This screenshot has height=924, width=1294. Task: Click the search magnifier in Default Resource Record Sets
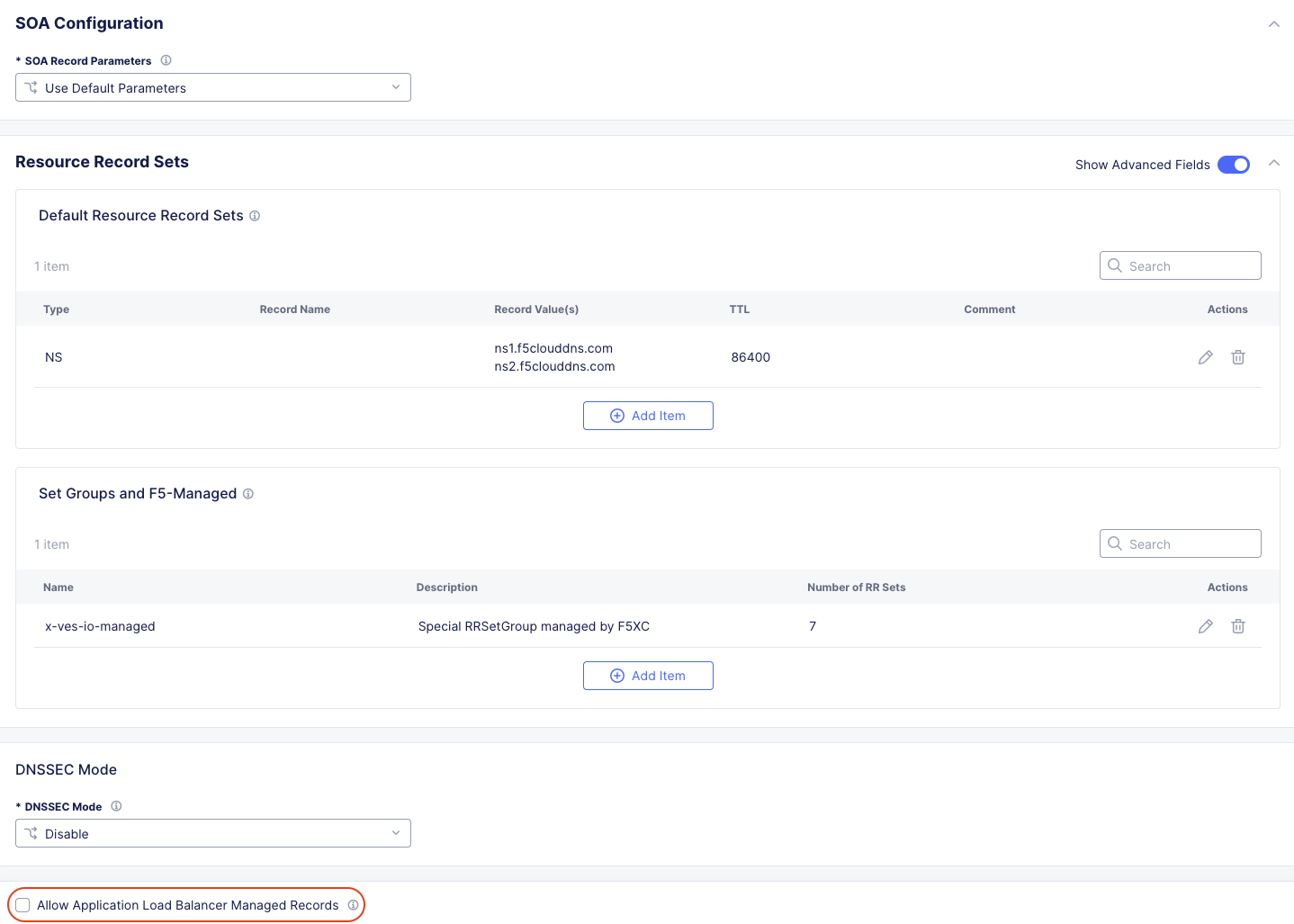click(x=1115, y=265)
